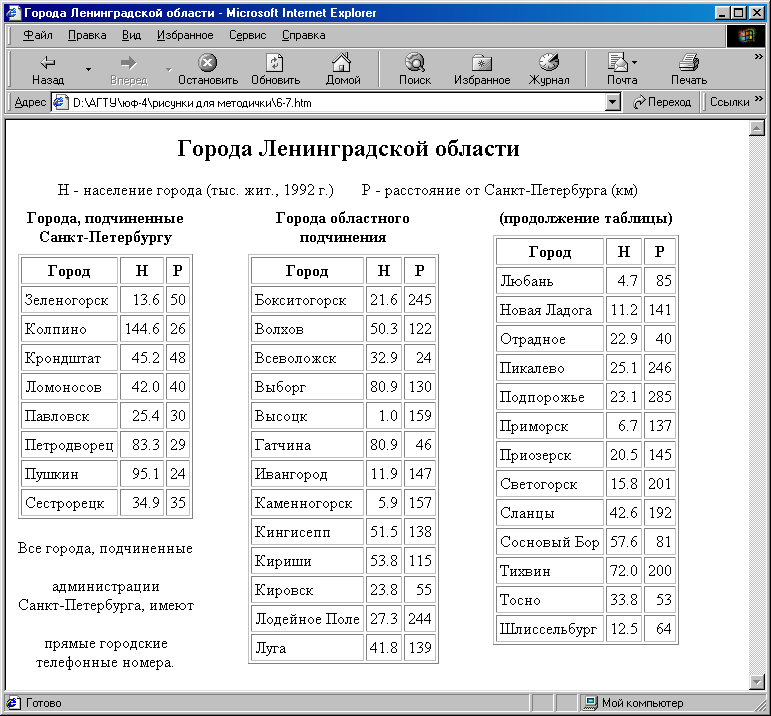Open the Избранное menu in the menu bar
The height and width of the screenshot is (716, 771).
click(x=185, y=35)
